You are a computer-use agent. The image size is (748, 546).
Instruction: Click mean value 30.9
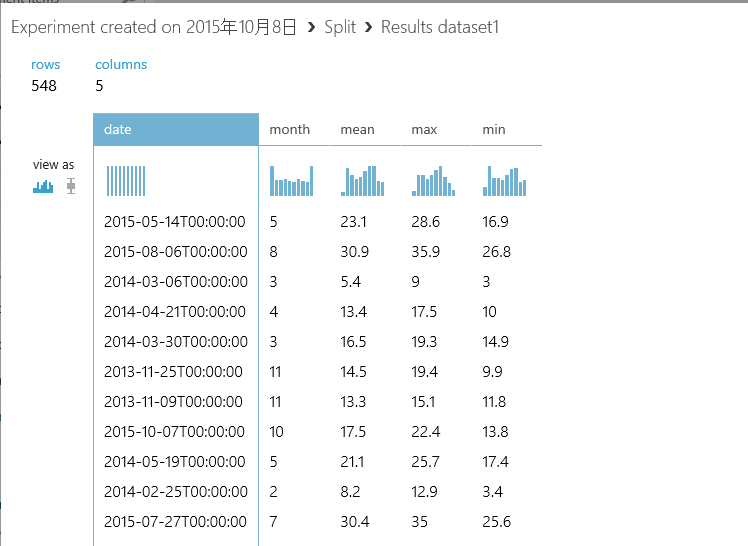(354, 252)
